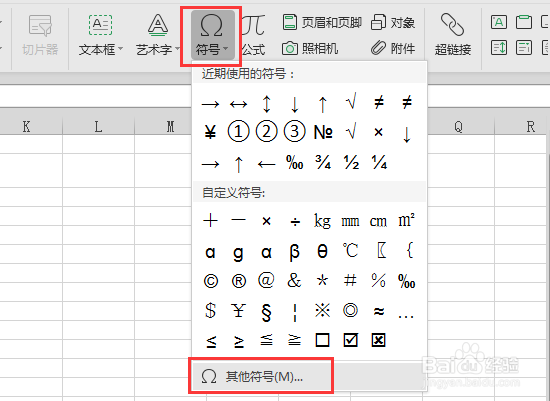550x401 pixels.
Task: Open 其他符号(M)... more symbols entry
Action: 261,376
